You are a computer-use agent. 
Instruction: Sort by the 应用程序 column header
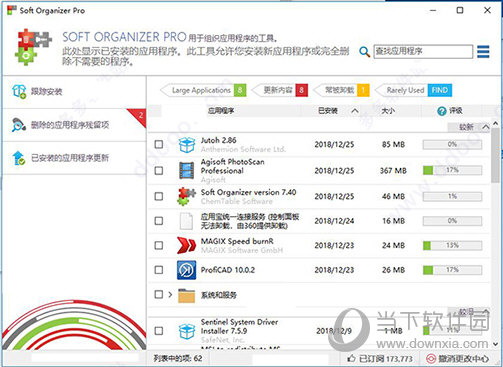tap(221, 111)
